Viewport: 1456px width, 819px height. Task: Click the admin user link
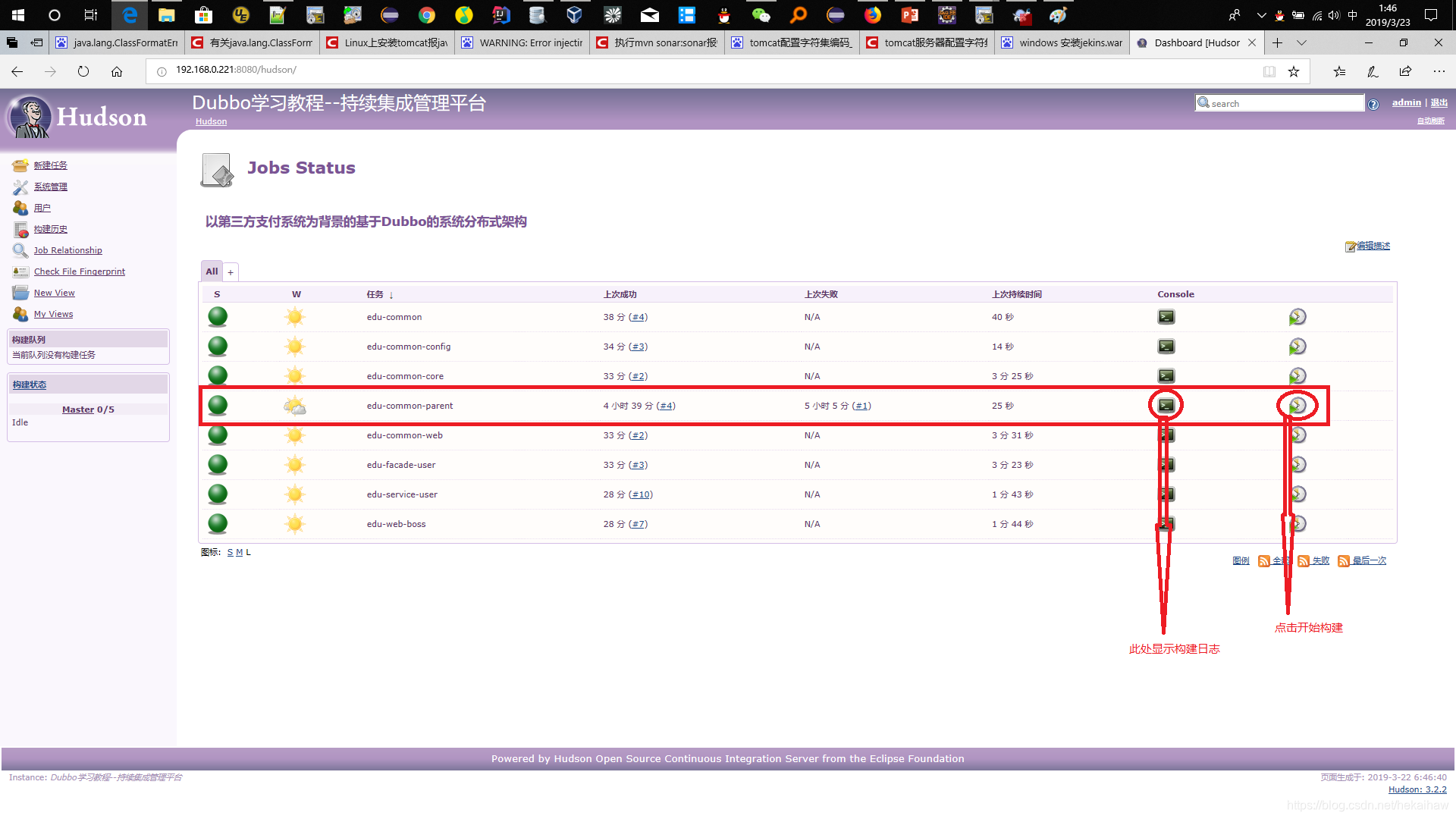[1406, 102]
